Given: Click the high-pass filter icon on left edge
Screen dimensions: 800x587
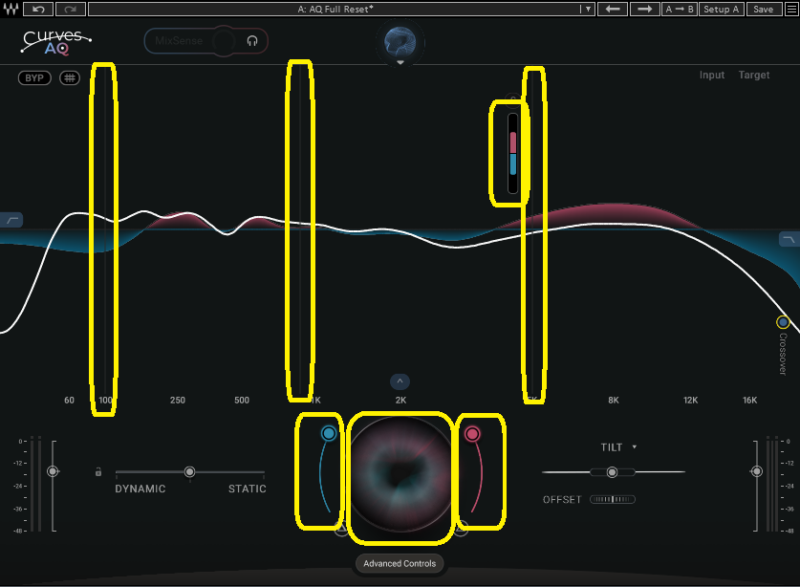Looking at the screenshot, I should click(x=12, y=219).
